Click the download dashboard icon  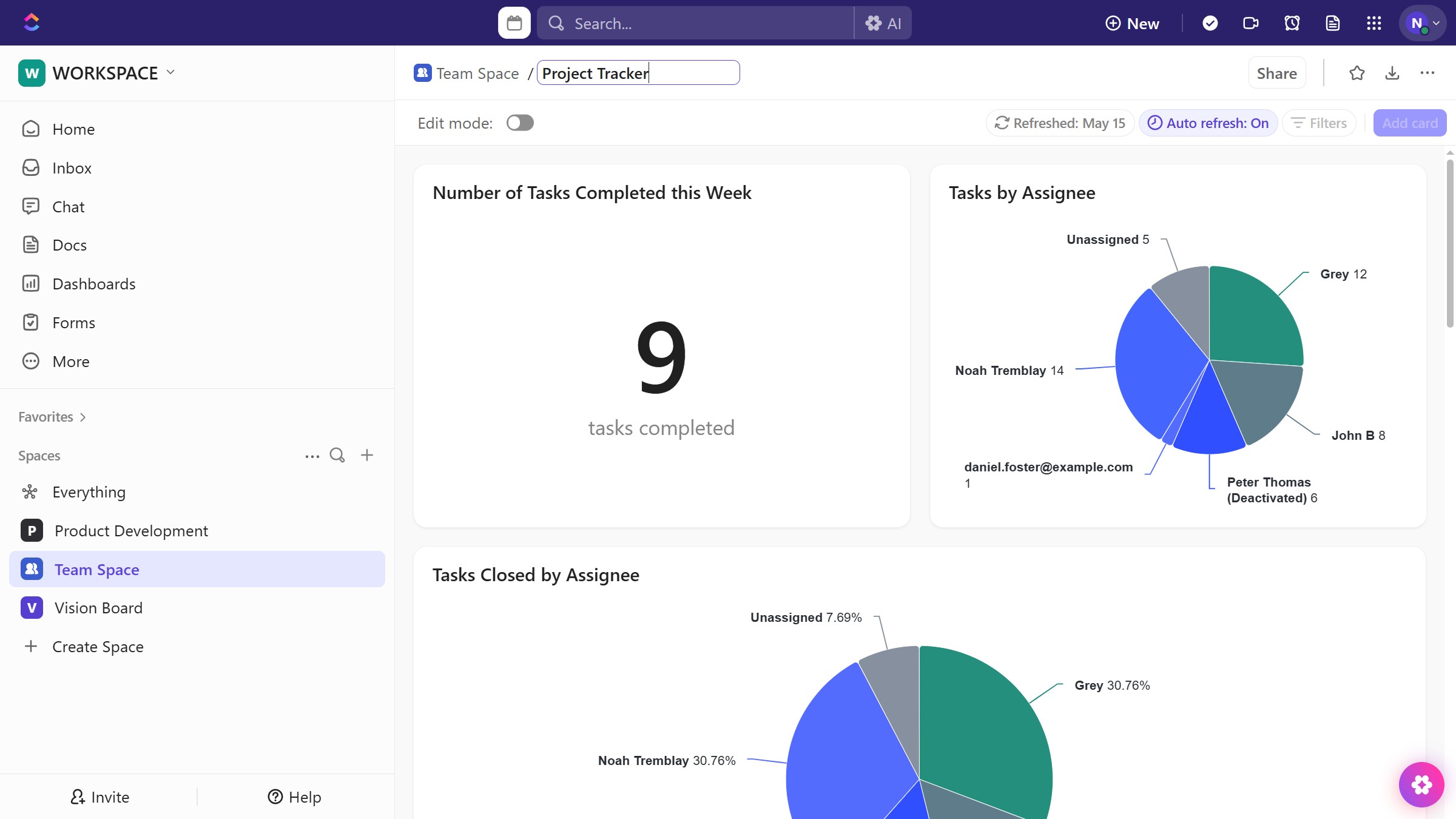pyautogui.click(x=1392, y=73)
